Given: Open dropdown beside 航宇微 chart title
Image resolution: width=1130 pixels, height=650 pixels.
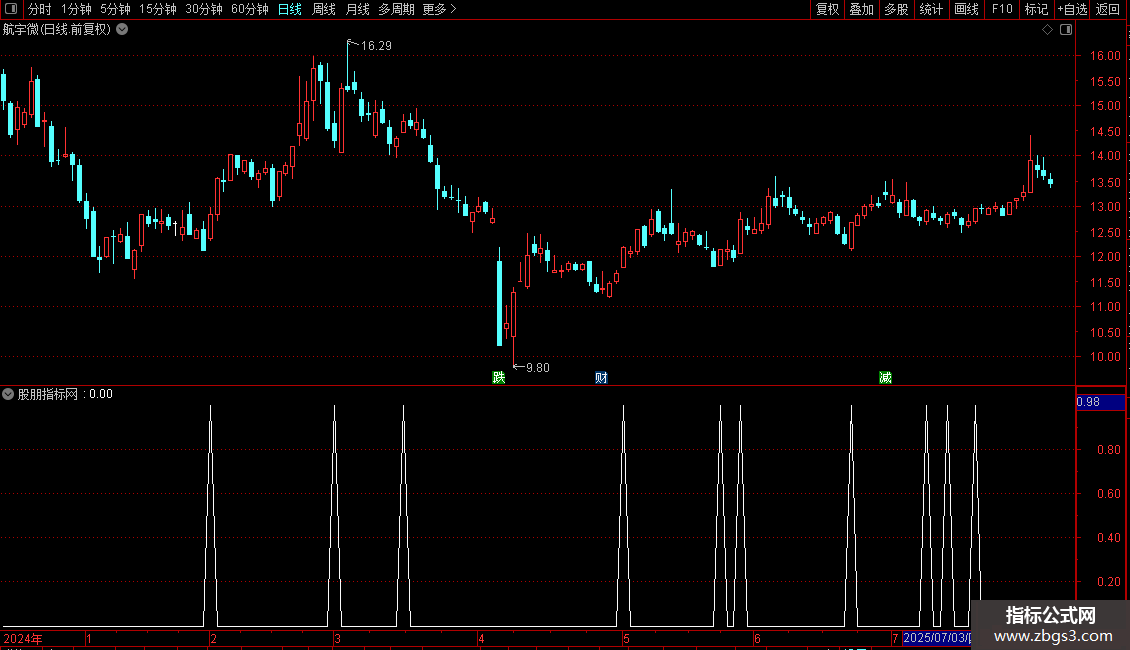Looking at the screenshot, I should pos(123,29).
